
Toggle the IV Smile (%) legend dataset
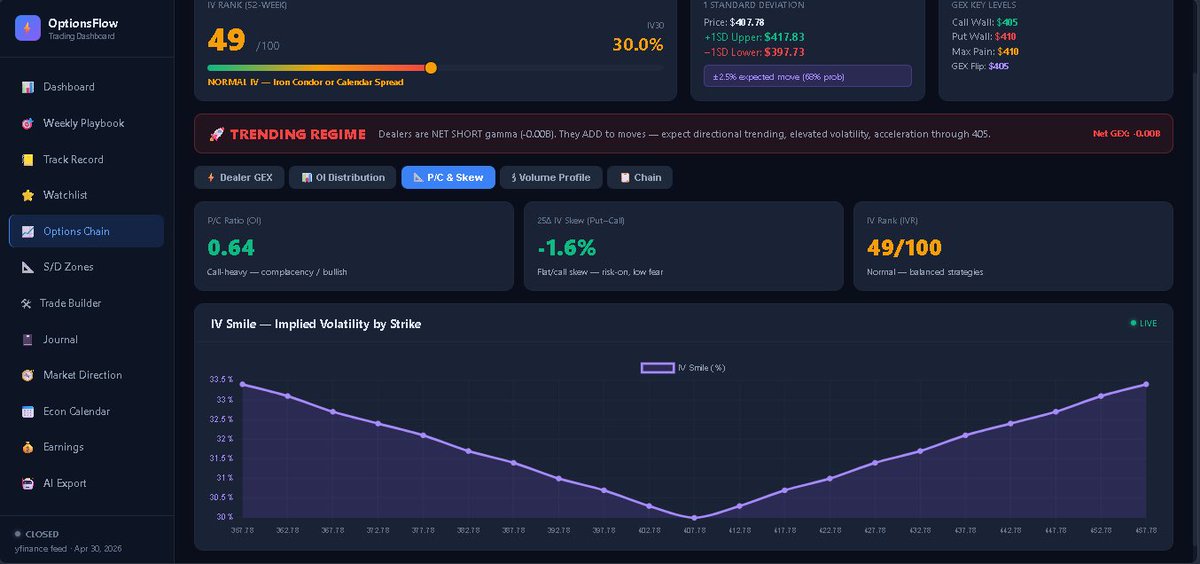pyautogui.click(x=683, y=368)
